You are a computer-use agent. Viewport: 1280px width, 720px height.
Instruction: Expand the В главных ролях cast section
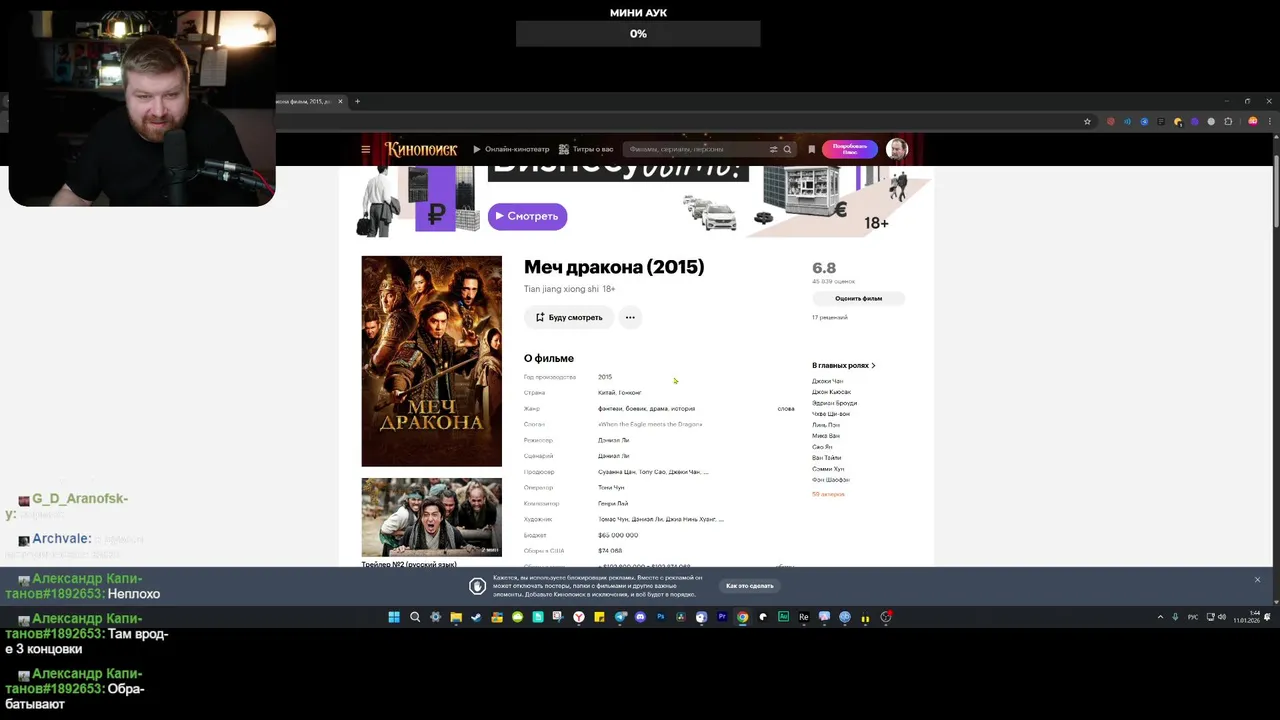tap(843, 365)
